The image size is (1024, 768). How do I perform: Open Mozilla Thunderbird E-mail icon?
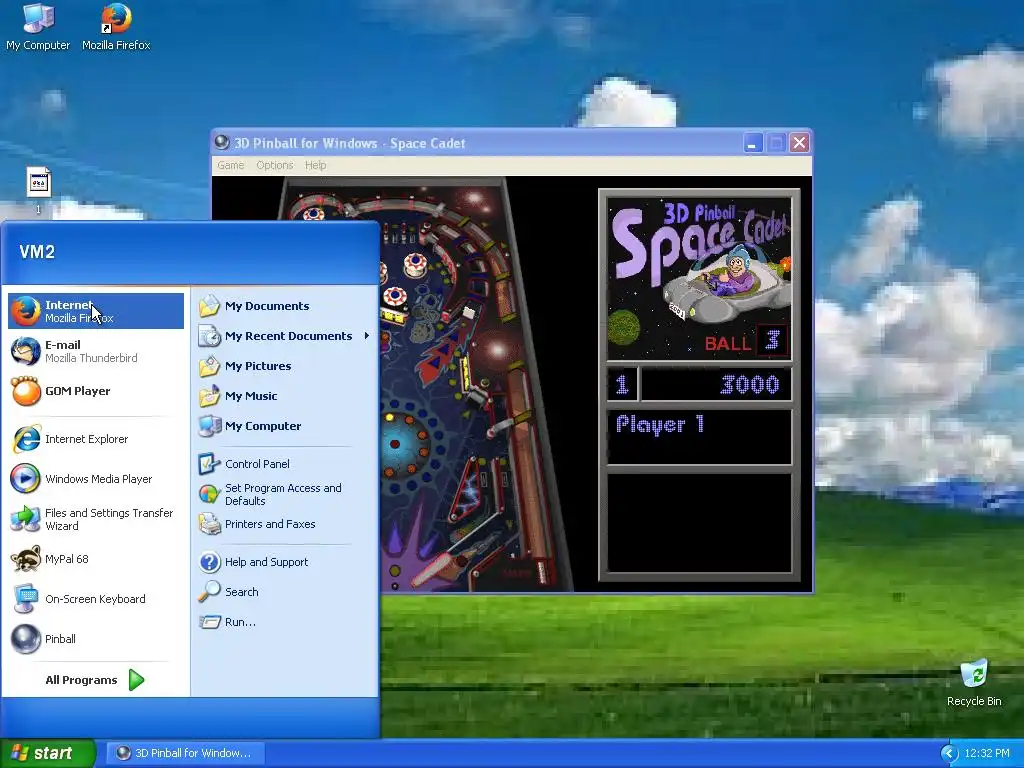25,351
